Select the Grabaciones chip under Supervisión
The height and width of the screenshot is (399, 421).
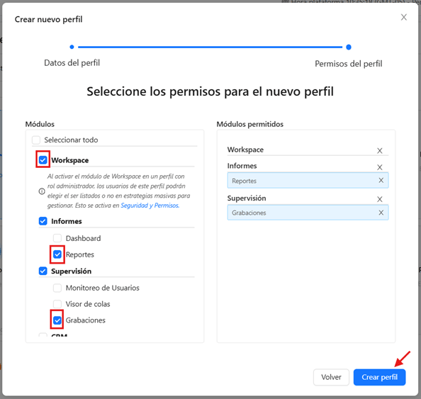pos(308,213)
